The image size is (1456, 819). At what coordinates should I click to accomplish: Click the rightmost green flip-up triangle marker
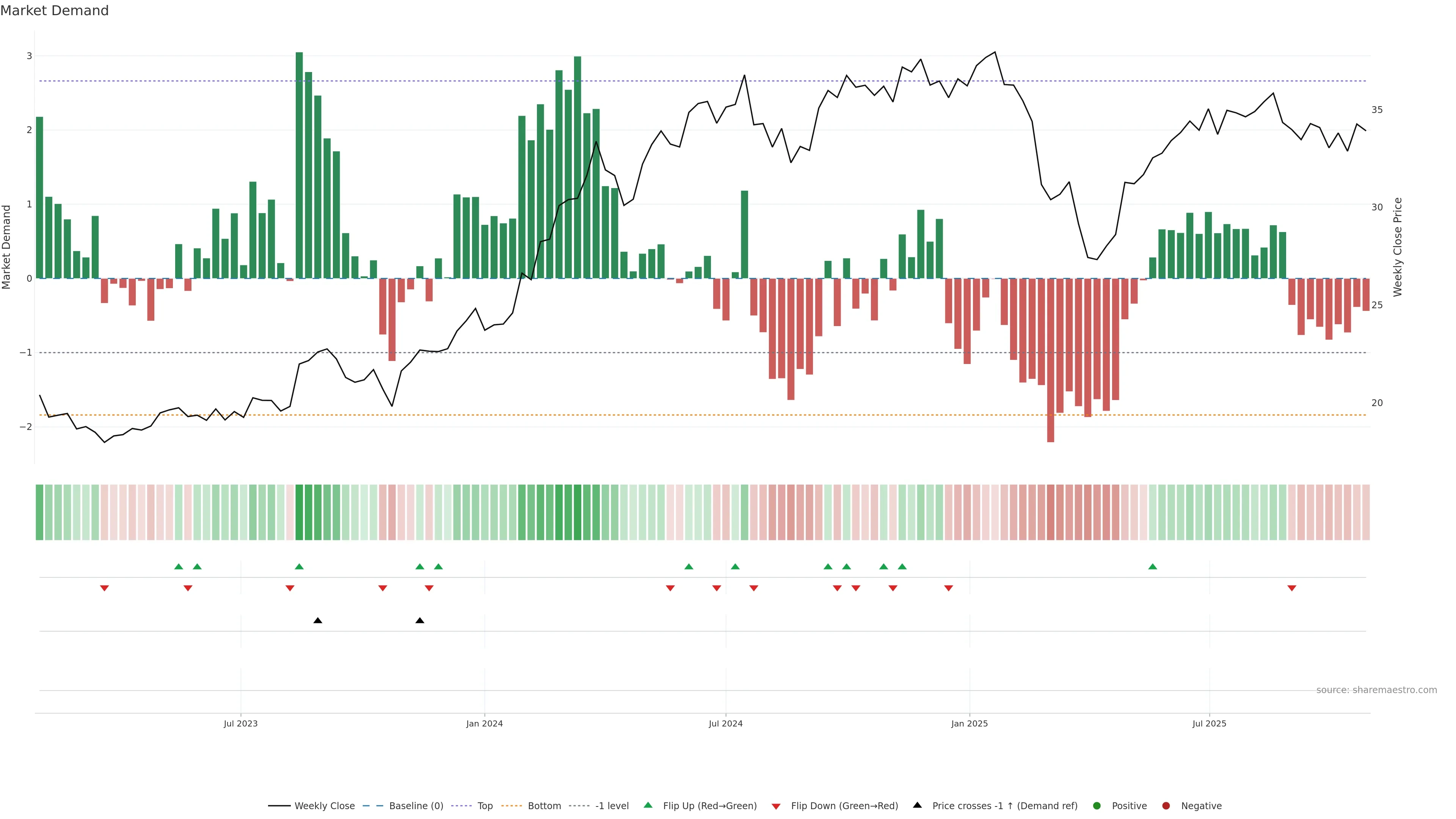tap(1153, 567)
